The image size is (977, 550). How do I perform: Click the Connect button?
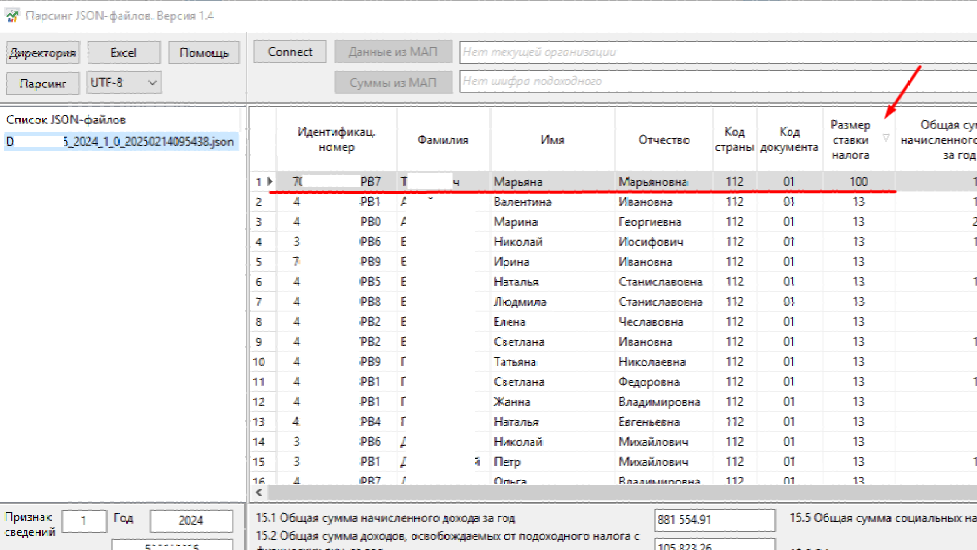pyautogui.click(x=290, y=52)
